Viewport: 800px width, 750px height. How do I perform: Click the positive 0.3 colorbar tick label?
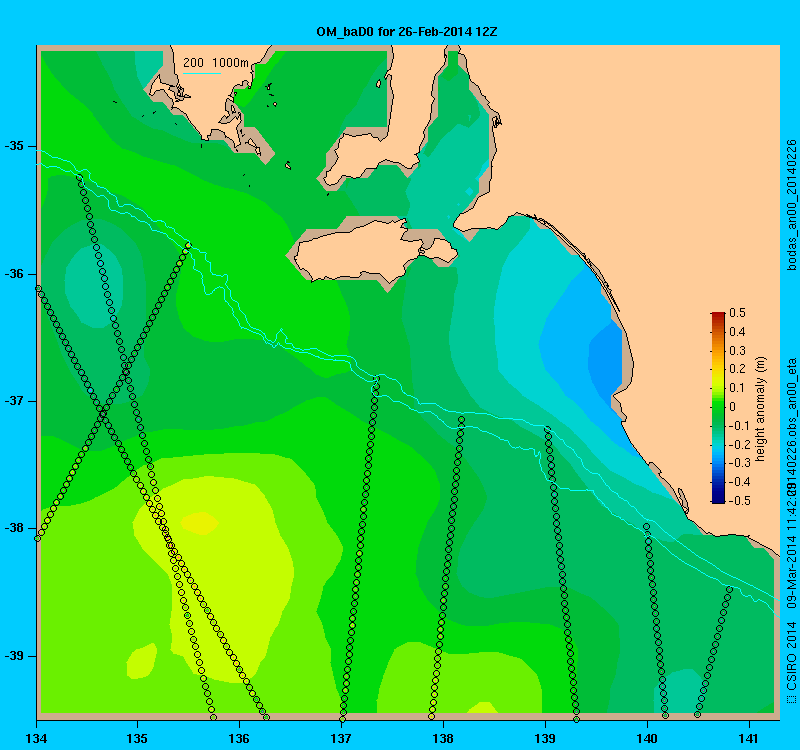point(737,351)
